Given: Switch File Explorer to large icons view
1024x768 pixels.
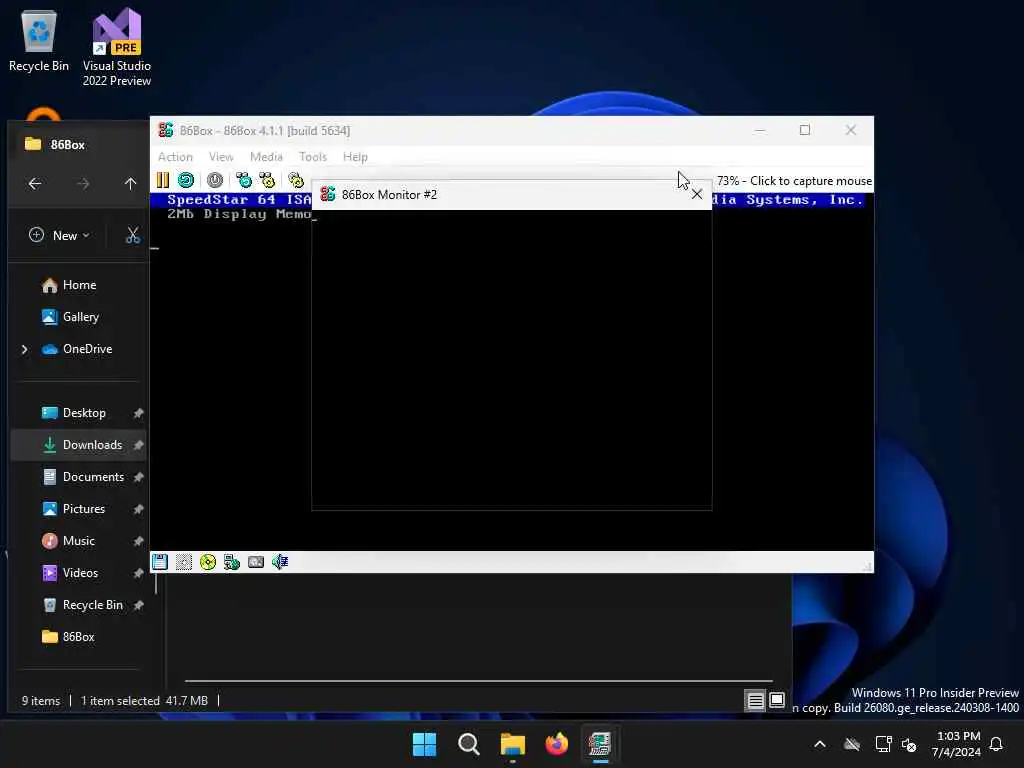Looking at the screenshot, I should (776, 701).
